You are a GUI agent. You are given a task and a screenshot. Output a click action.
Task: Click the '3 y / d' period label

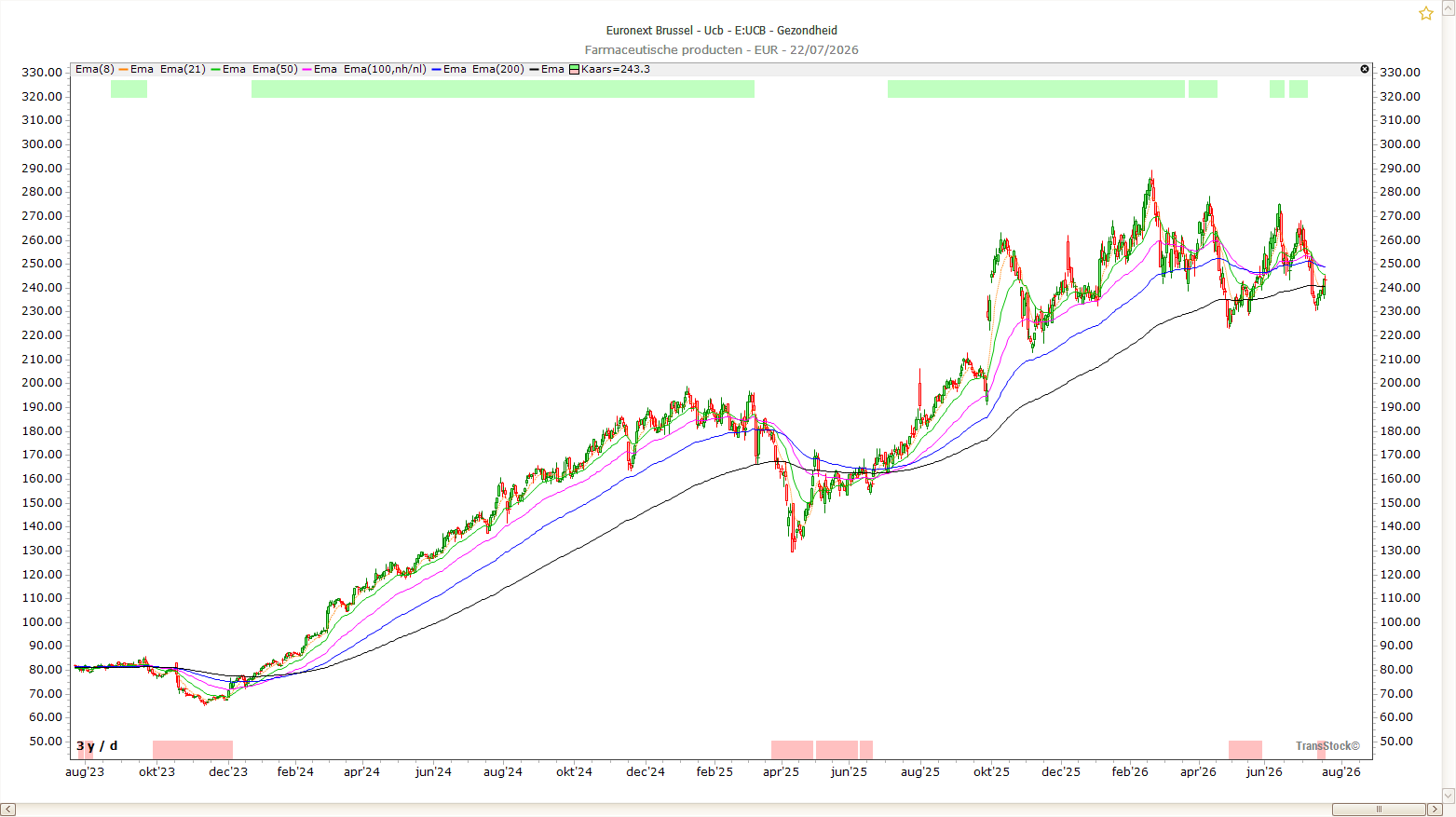click(97, 746)
